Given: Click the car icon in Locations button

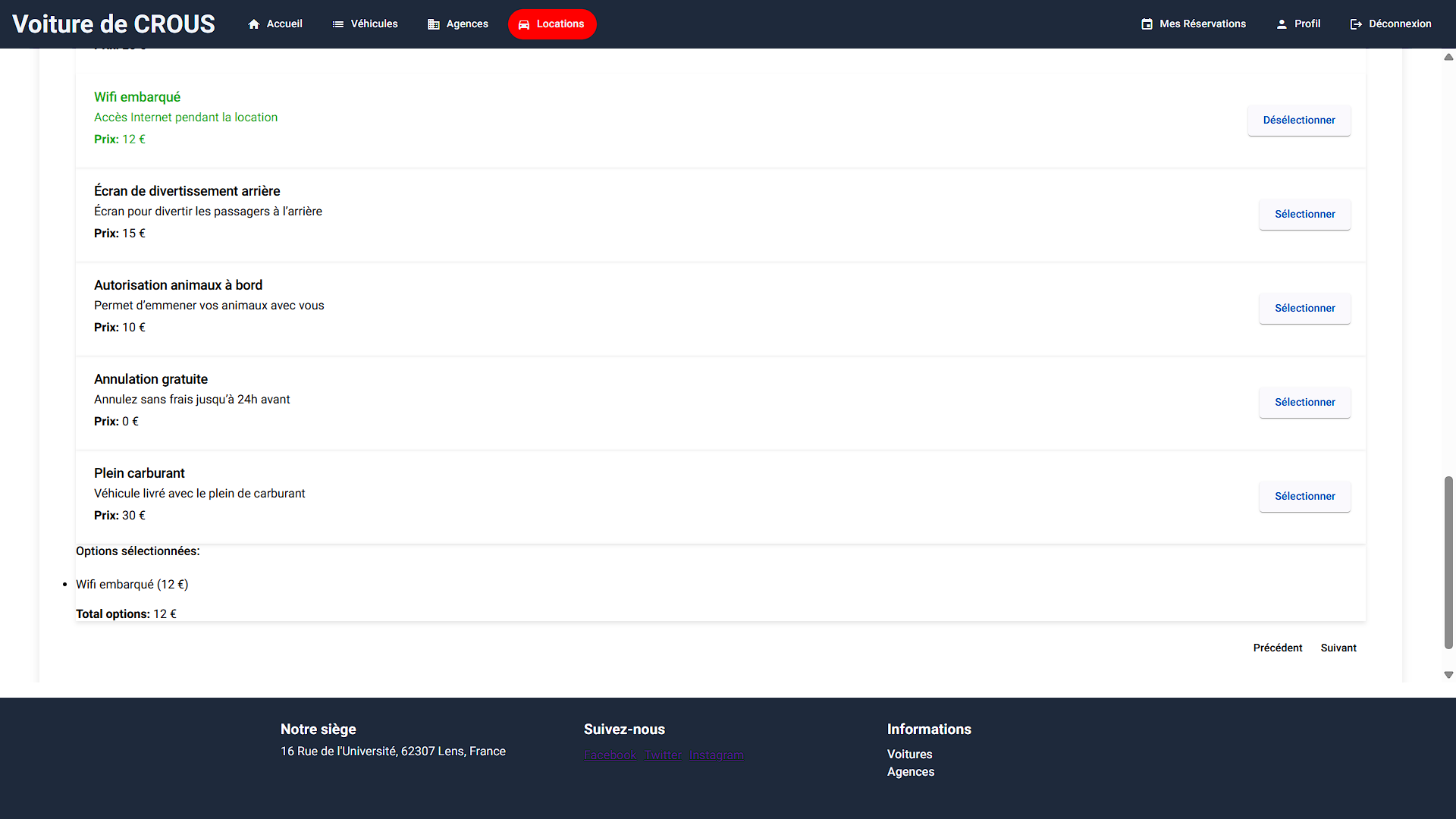Looking at the screenshot, I should 524,24.
